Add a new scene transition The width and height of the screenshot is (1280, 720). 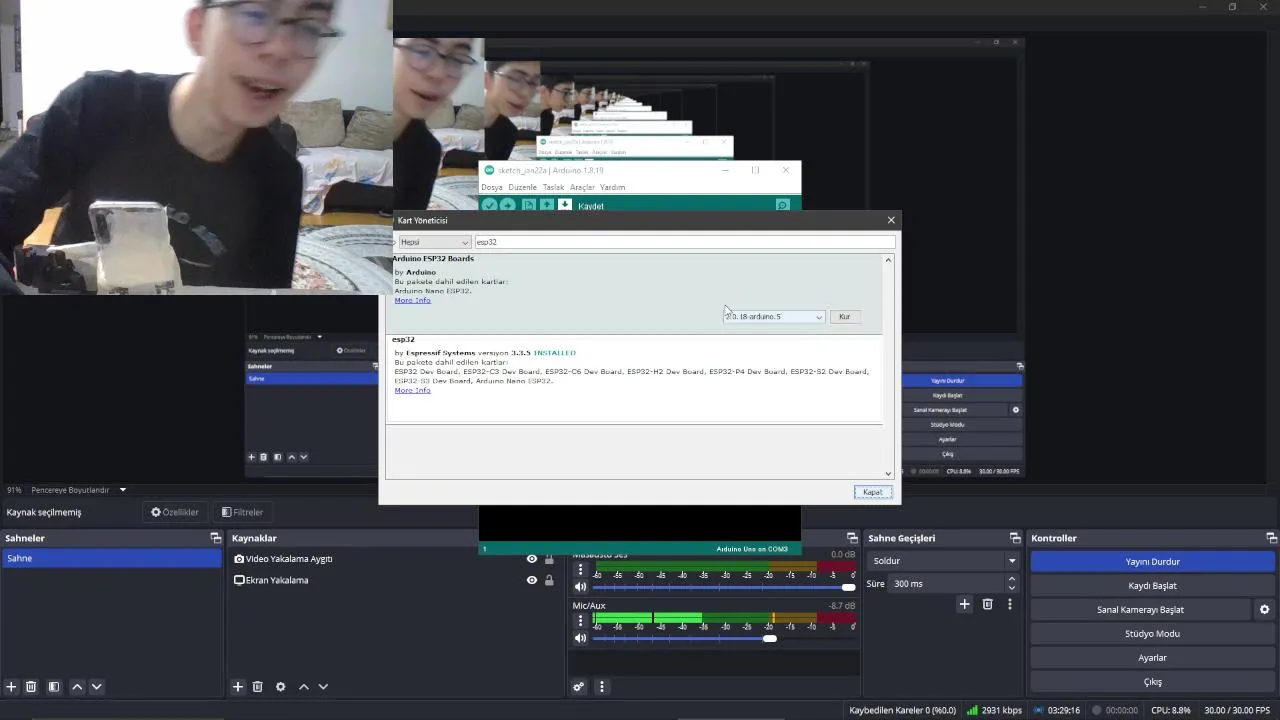click(964, 604)
